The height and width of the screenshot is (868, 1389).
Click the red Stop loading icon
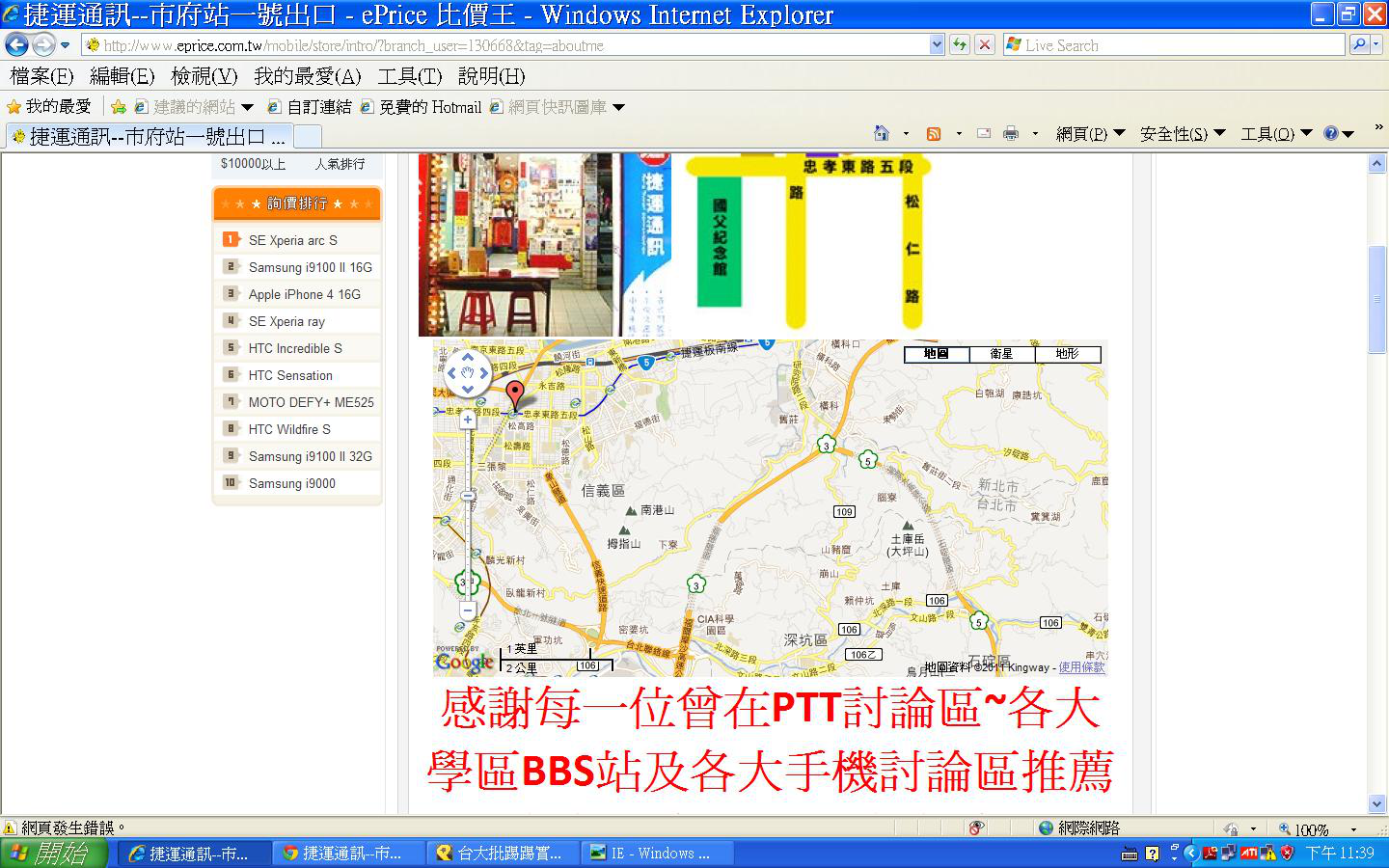coord(984,44)
